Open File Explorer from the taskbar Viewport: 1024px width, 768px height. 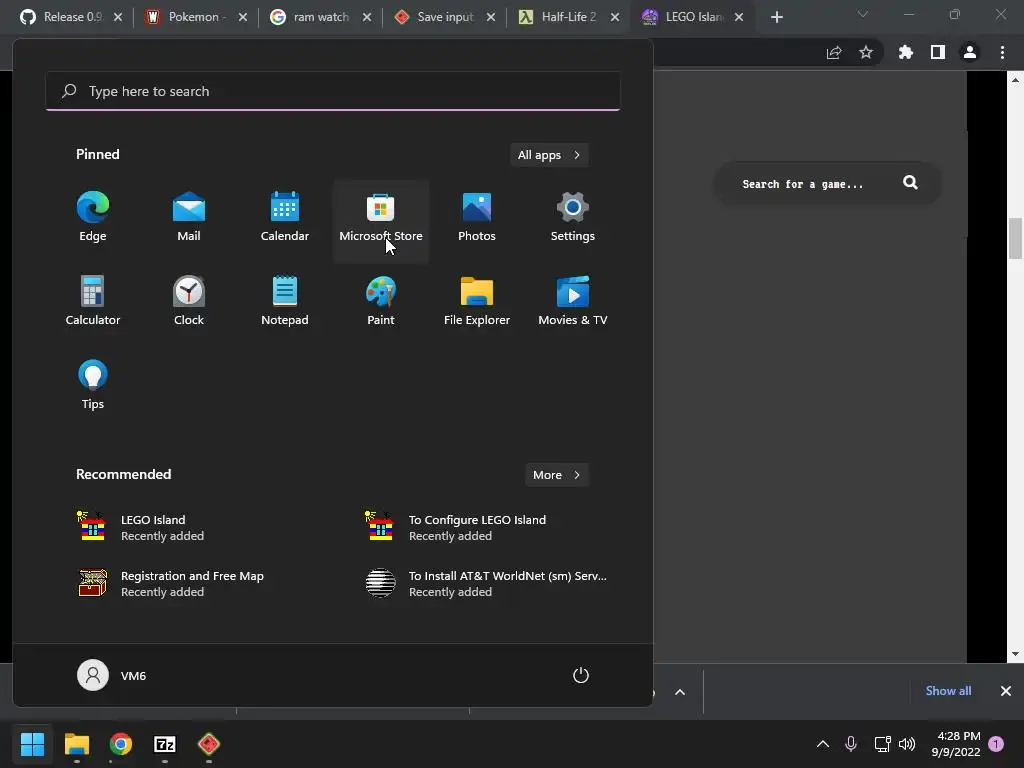click(77, 744)
